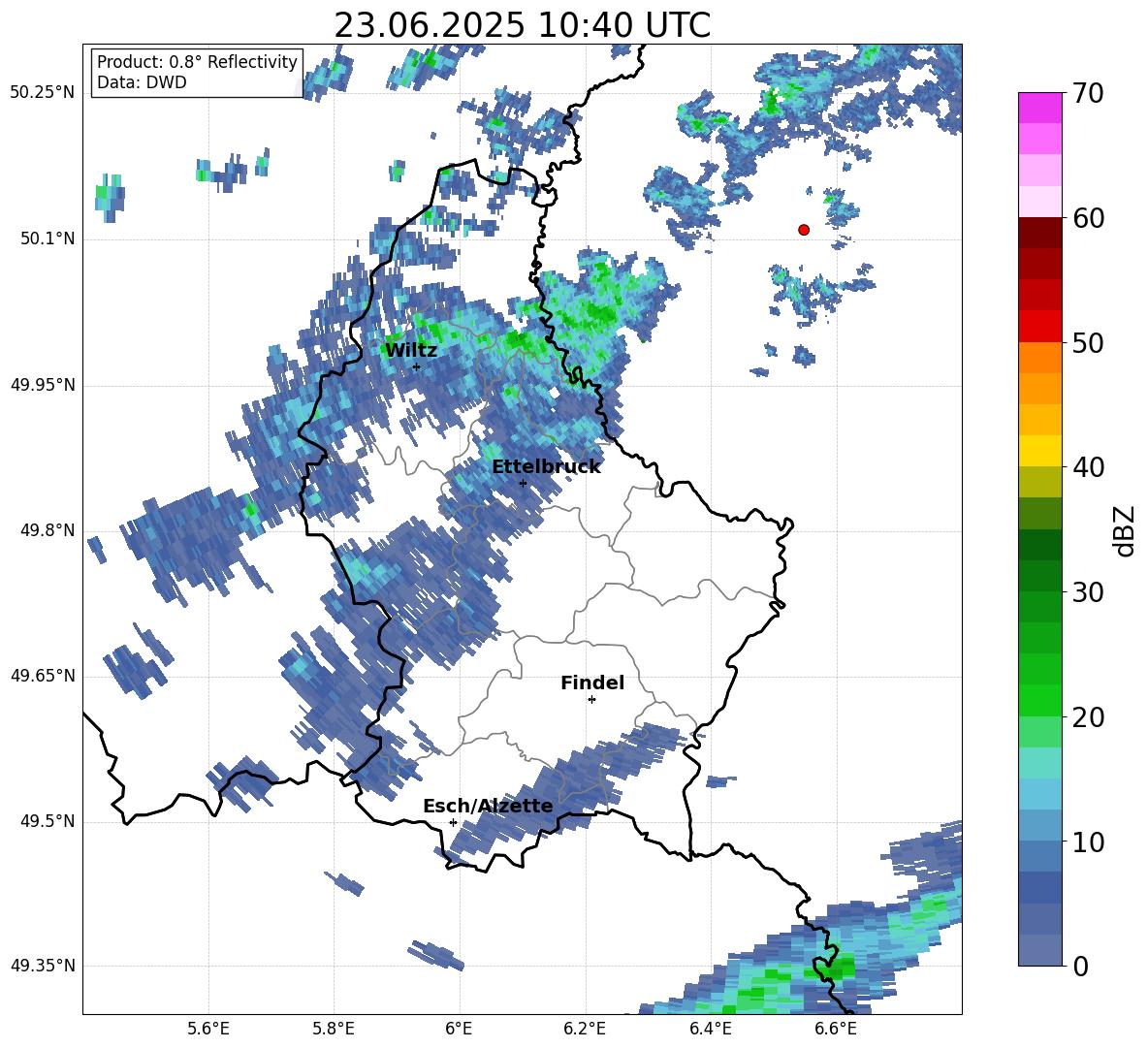This screenshot has height=1048, width=1148.
Task: Click the 50.25°N latitude label
Action: pos(43,93)
